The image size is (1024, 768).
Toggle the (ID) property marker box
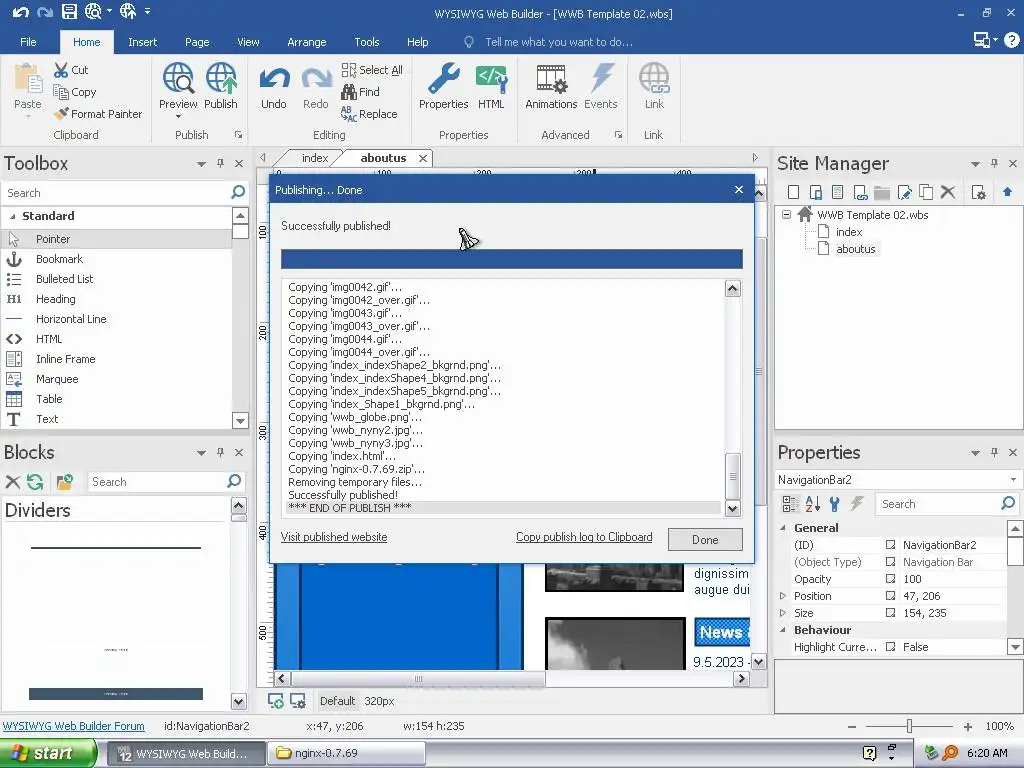(x=890, y=545)
